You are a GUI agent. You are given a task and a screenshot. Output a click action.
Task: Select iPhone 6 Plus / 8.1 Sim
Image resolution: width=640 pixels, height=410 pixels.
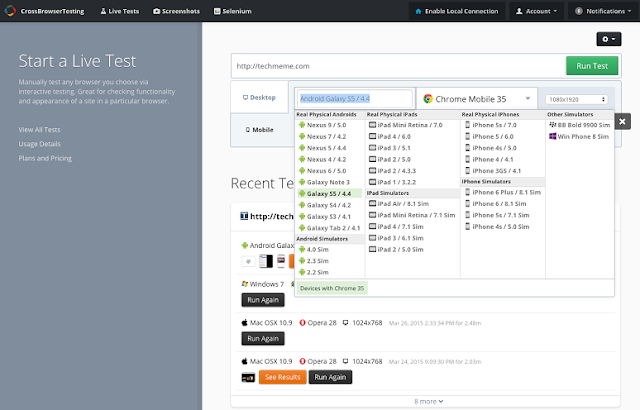[503, 192]
